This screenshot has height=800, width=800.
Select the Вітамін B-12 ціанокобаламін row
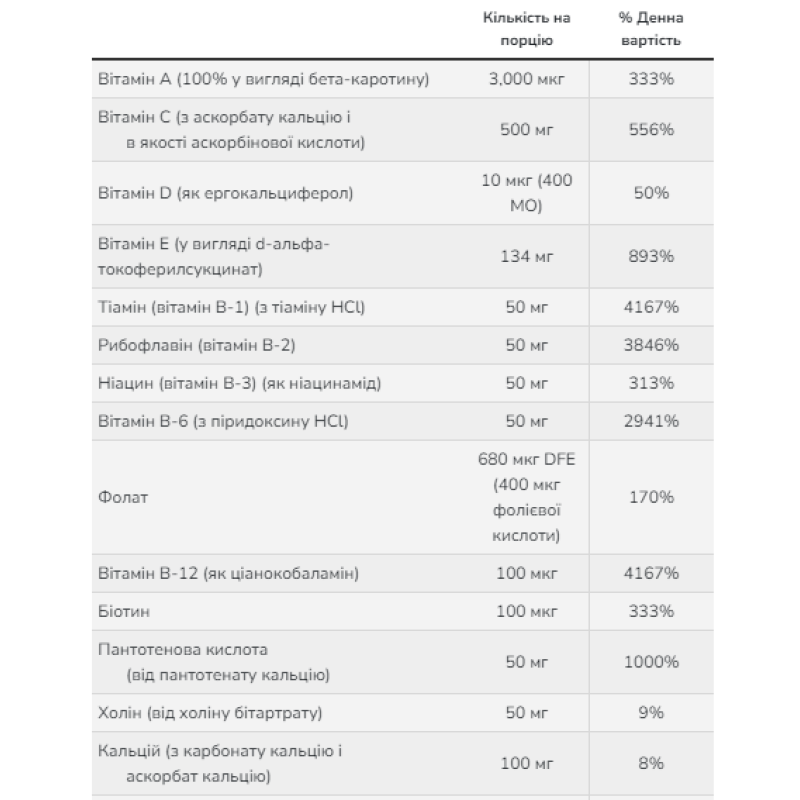tap(403, 573)
